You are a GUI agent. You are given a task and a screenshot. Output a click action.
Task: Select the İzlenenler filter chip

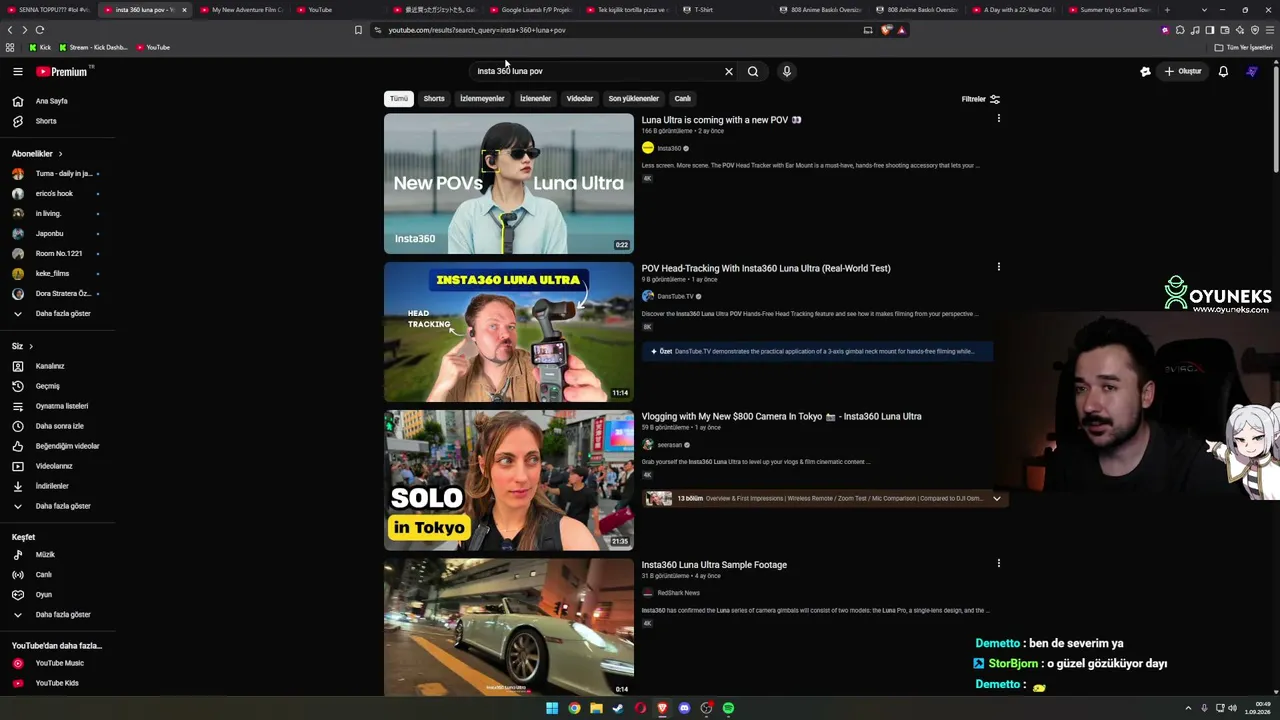click(x=535, y=99)
